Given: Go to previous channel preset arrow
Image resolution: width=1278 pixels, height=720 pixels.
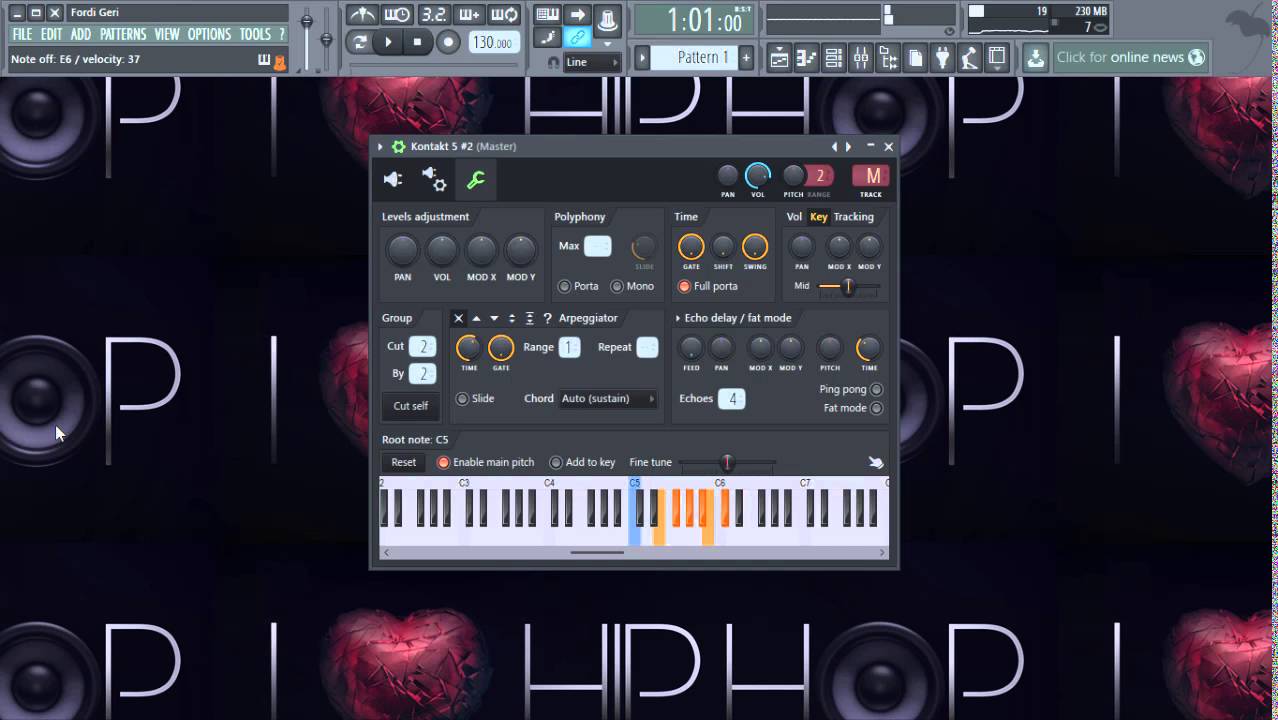Looking at the screenshot, I should point(835,147).
